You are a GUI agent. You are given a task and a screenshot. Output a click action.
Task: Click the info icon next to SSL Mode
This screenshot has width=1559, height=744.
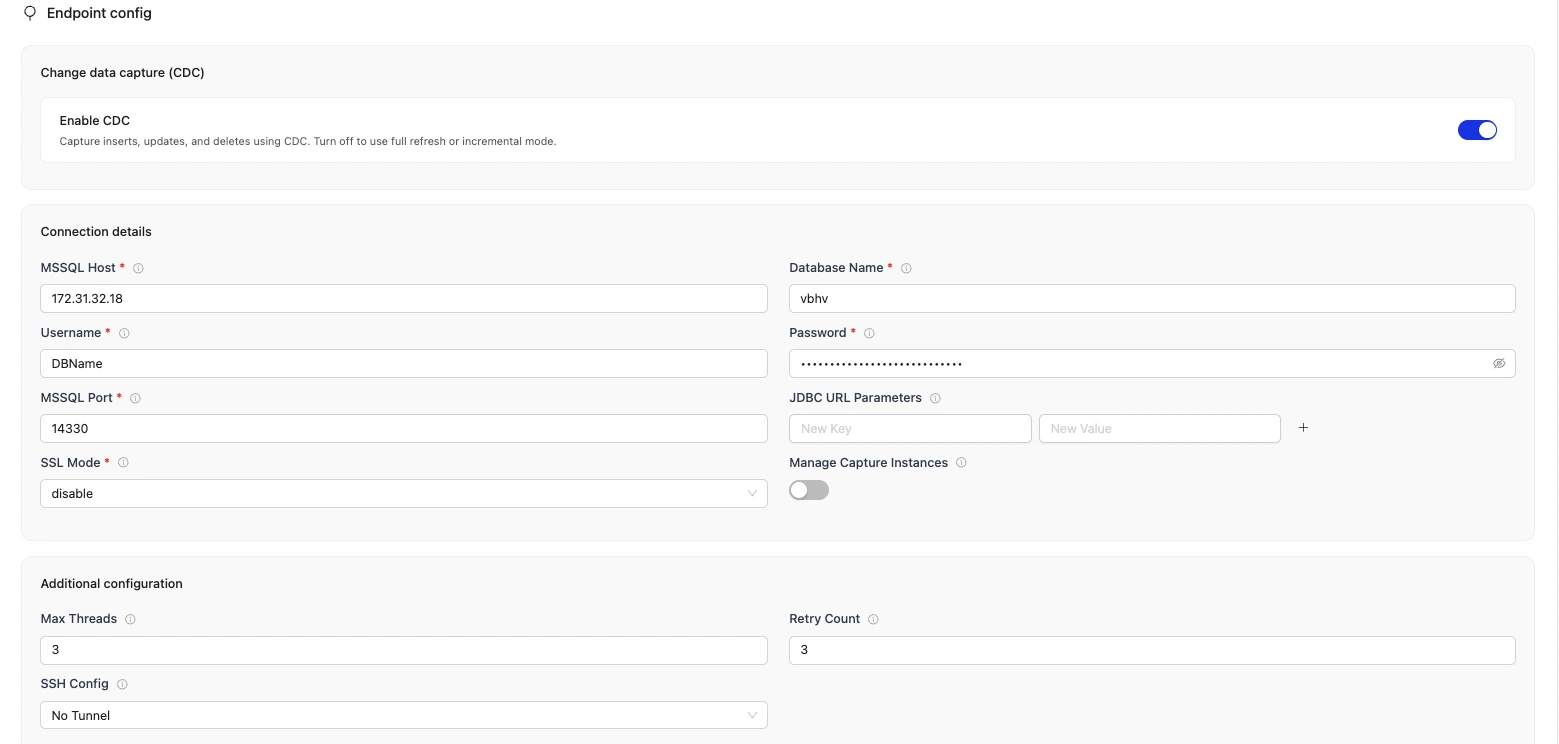123,463
